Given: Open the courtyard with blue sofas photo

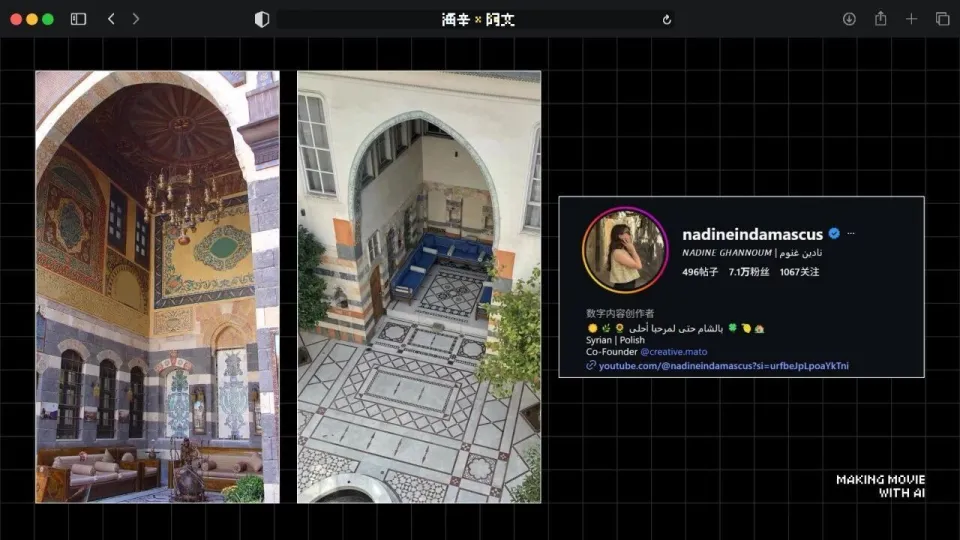Looking at the screenshot, I should coord(419,286).
